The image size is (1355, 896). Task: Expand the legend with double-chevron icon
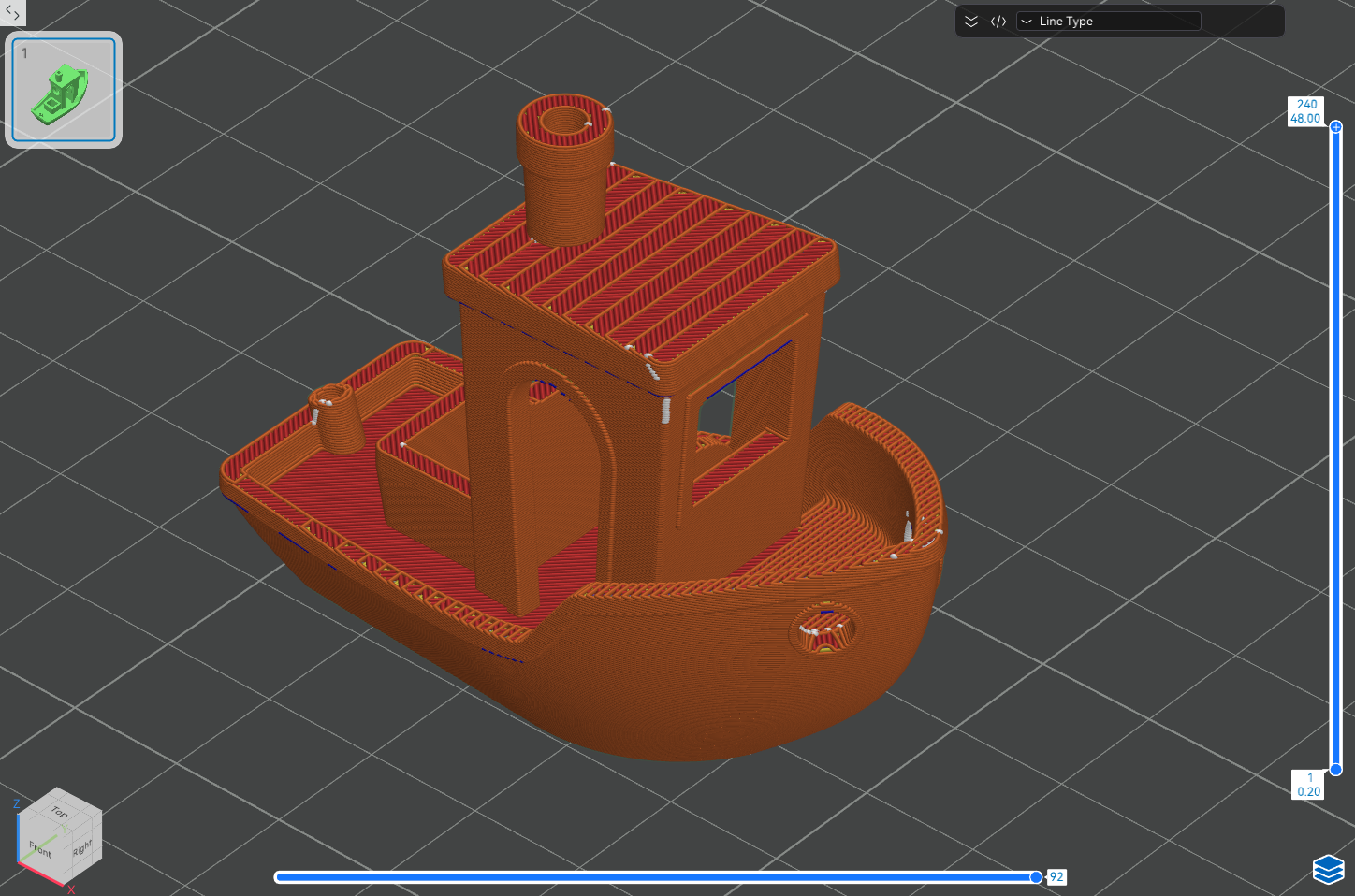tap(971, 22)
